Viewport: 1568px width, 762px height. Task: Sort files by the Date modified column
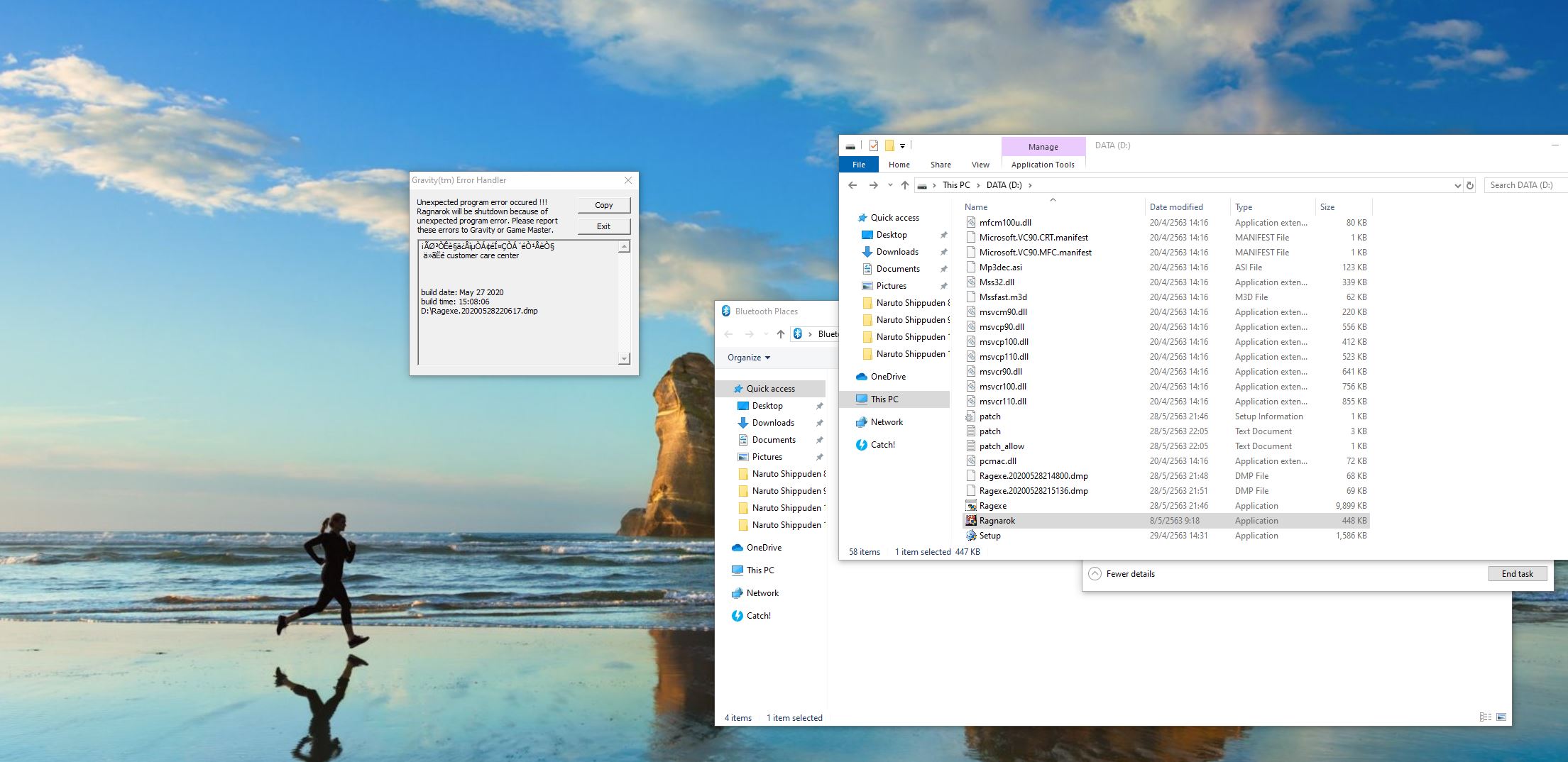(x=1176, y=207)
